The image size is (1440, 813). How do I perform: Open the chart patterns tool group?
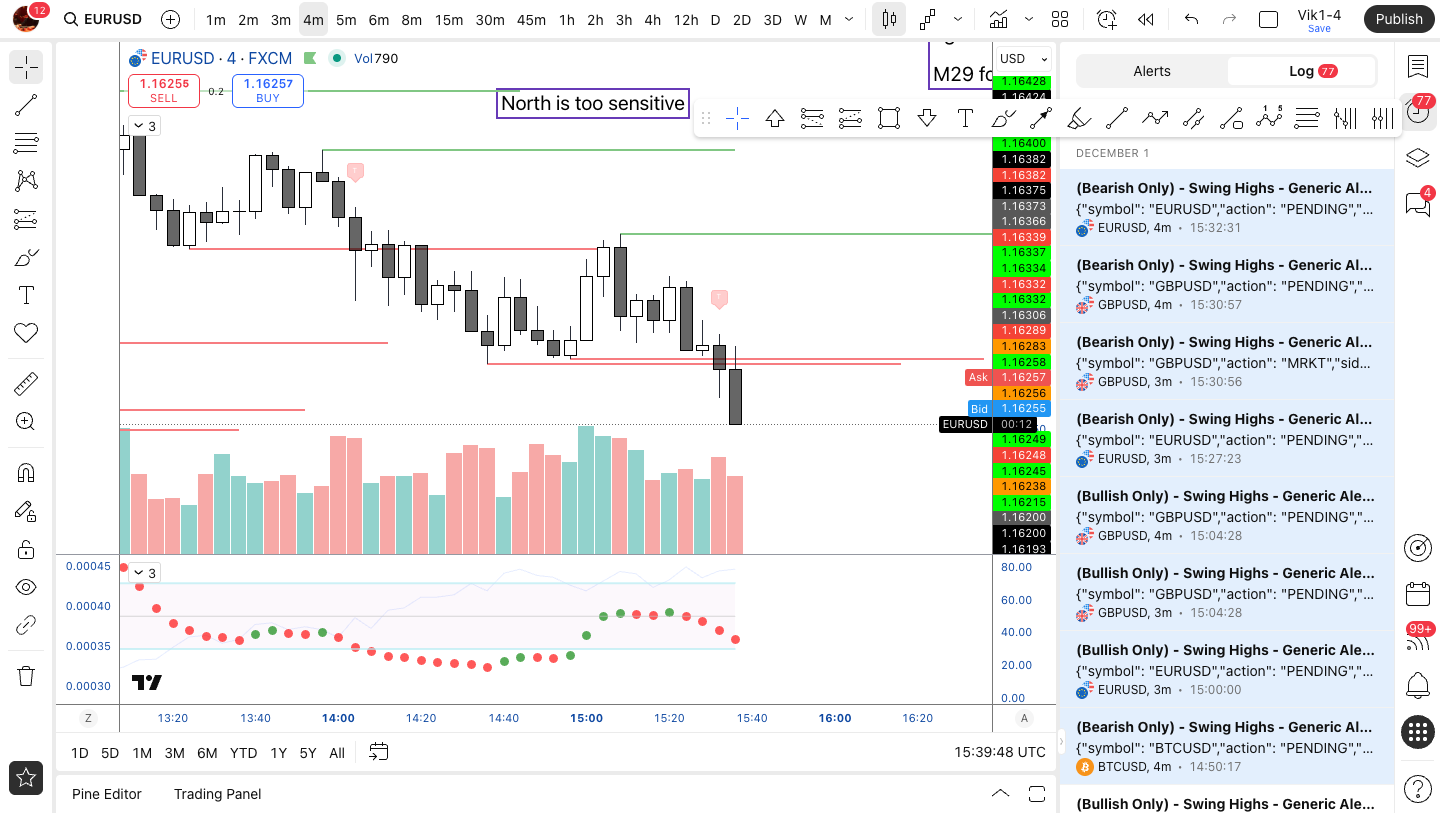(x=26, y=181)
